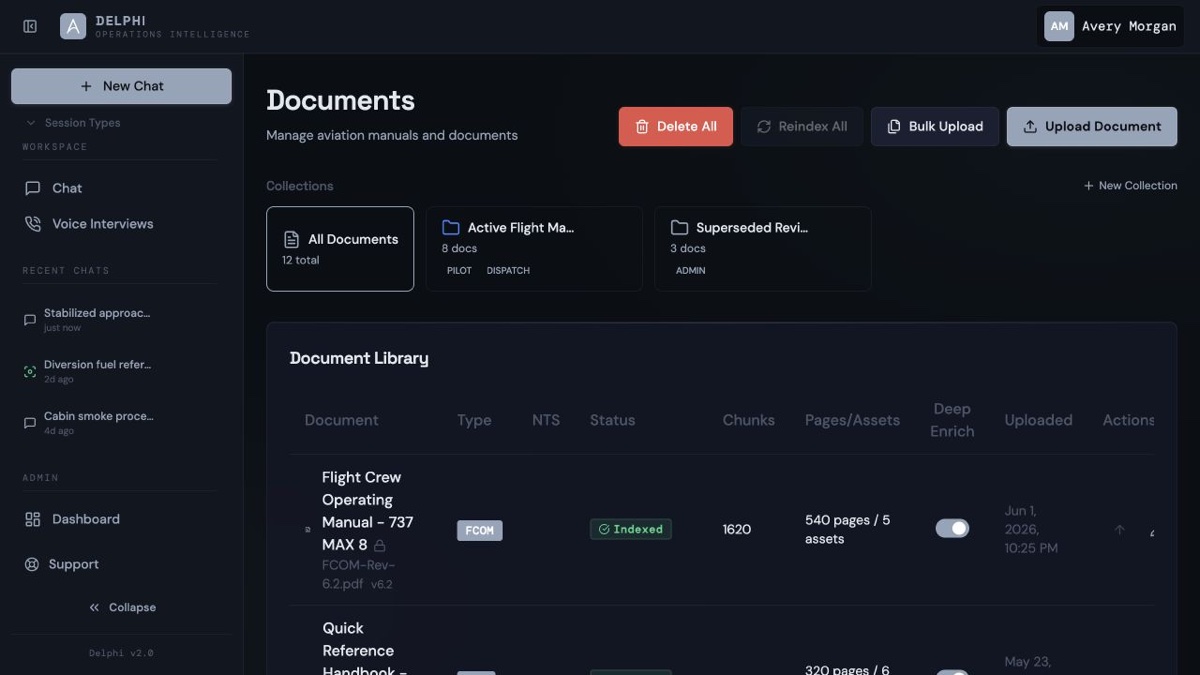Open Flight Crew Operating Manual document

click(367, 511)
